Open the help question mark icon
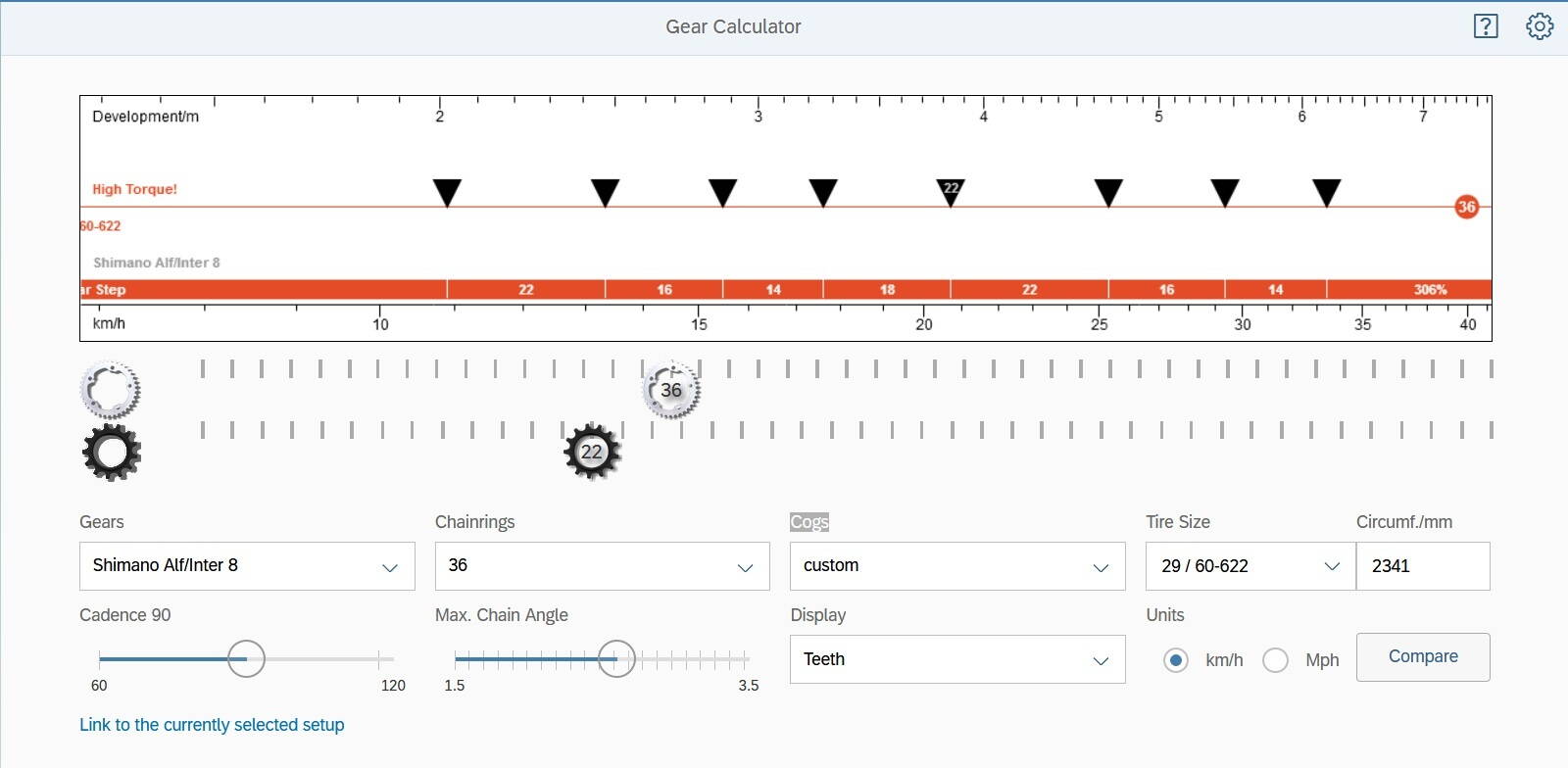This screenshot has width=1568, height=768. 1486,26
